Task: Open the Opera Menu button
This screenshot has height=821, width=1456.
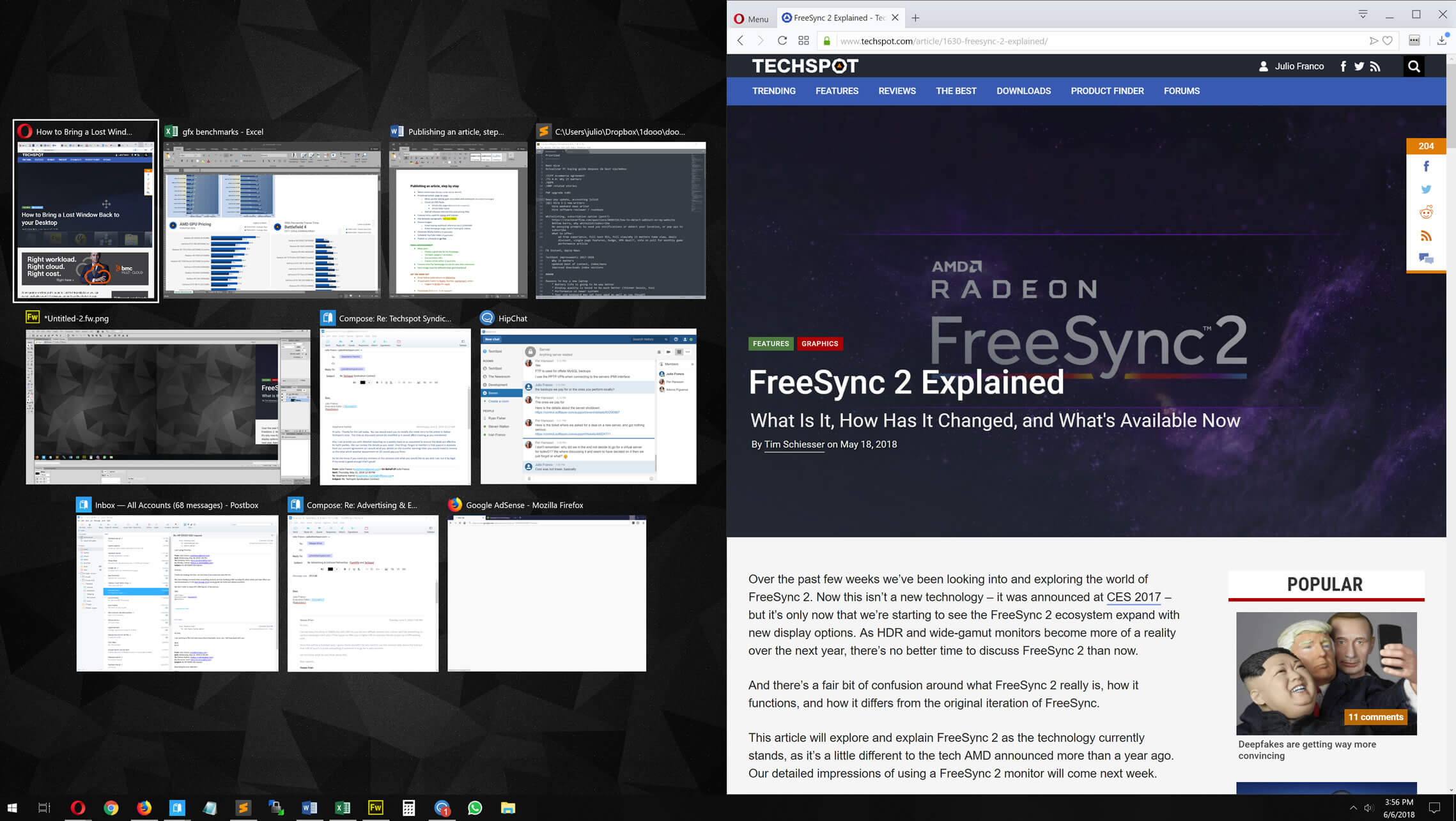Action: (751, 19)
